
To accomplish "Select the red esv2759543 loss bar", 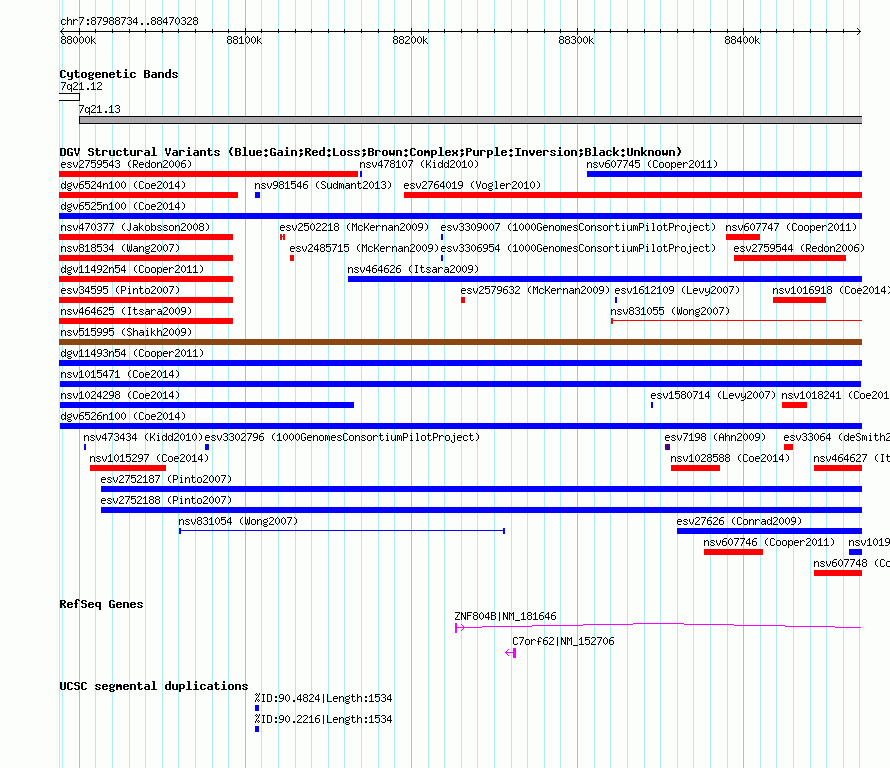I will pyautogui.click(x=209, y=174).
